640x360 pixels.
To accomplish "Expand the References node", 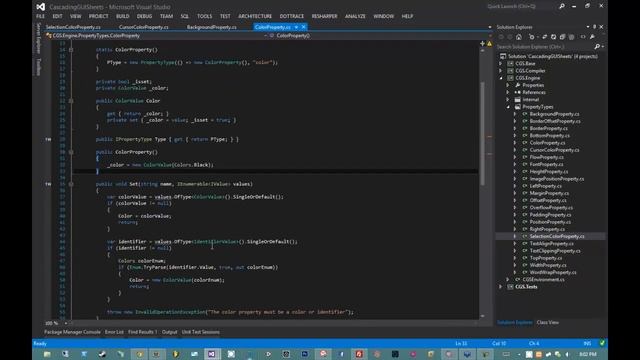I will coord(508,92).
